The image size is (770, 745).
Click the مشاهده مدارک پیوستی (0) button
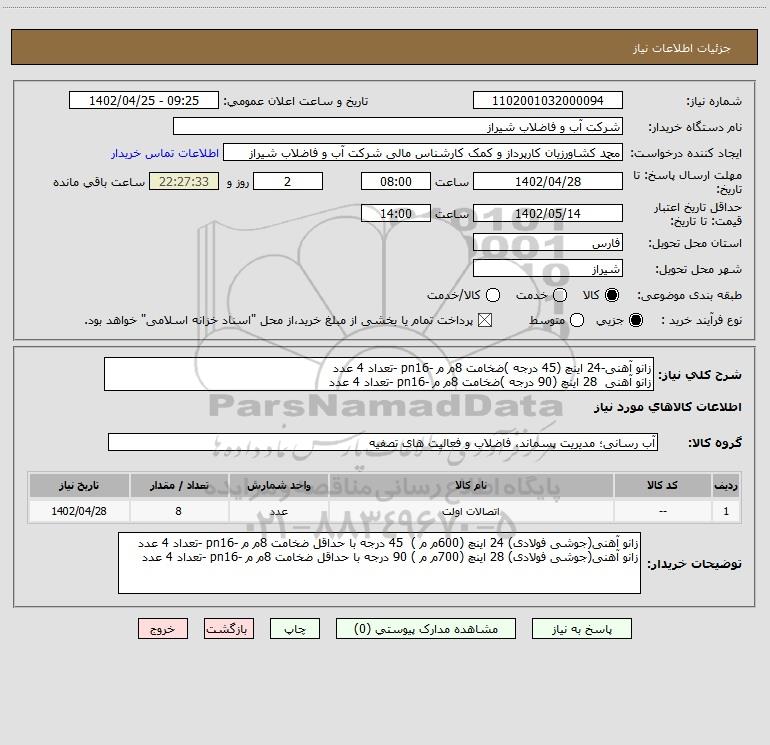point(426,629)
